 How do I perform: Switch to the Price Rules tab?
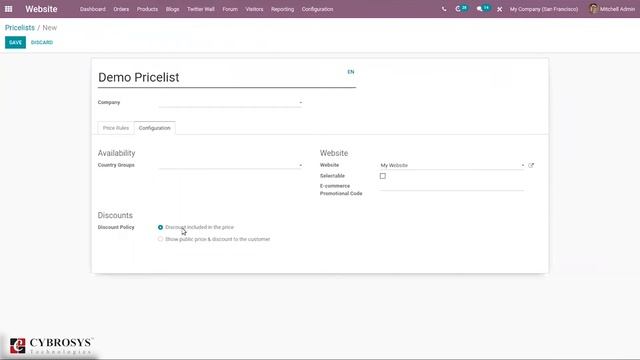point(116,128)
